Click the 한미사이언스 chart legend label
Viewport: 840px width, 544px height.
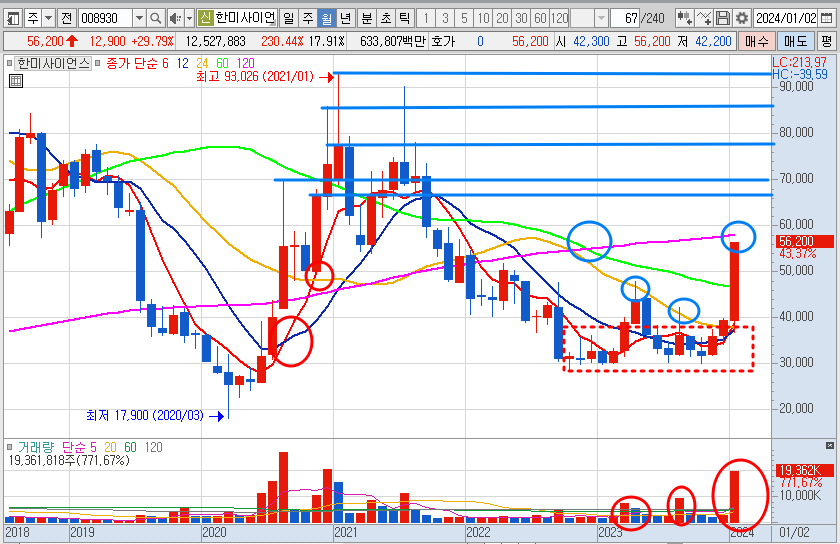[x=54, y=64]
